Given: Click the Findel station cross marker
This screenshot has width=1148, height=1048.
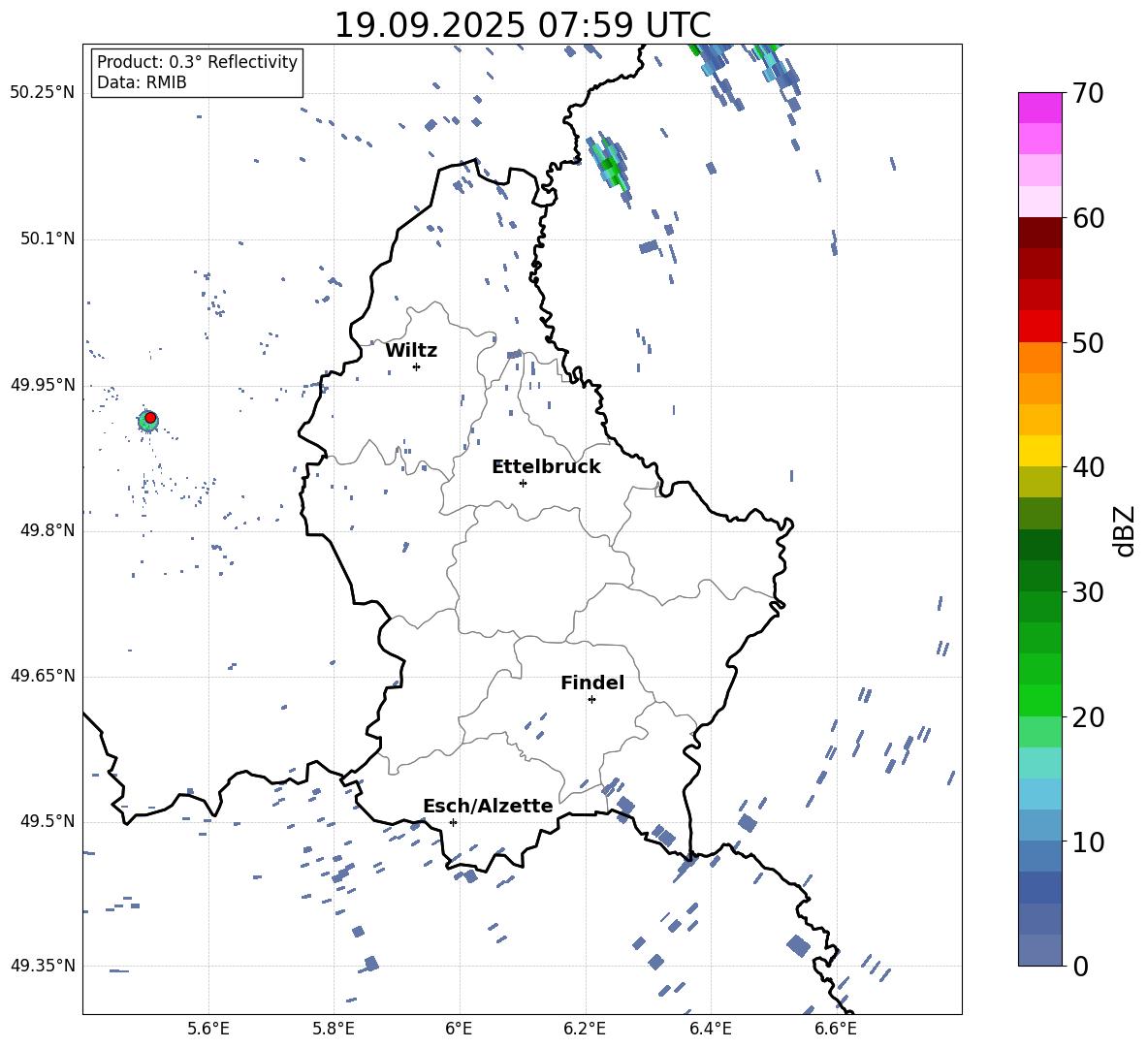Looking at the screenshot, I should click(x=591, y=699).
